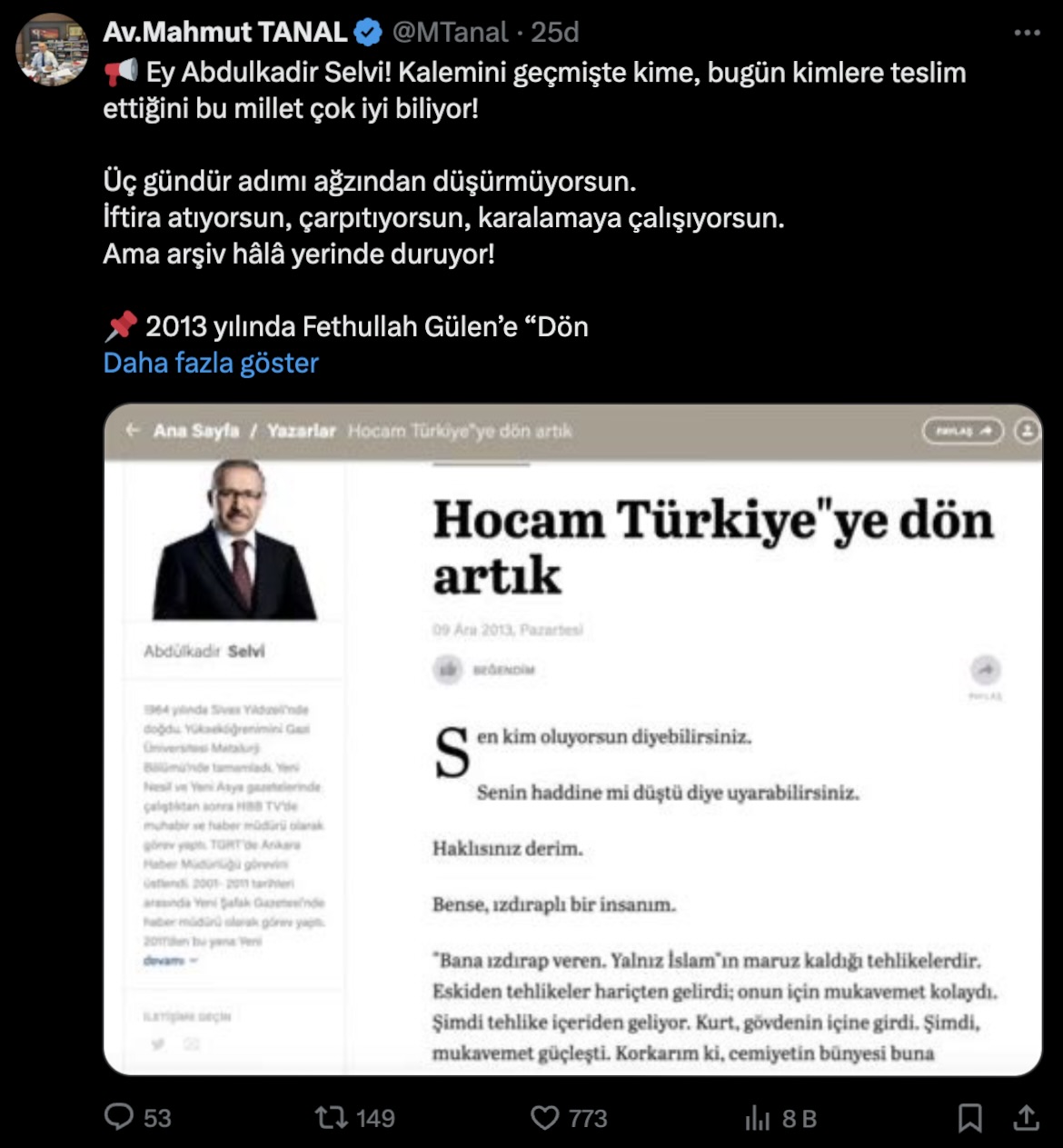Bookmark this tweet

[970, 1118]
